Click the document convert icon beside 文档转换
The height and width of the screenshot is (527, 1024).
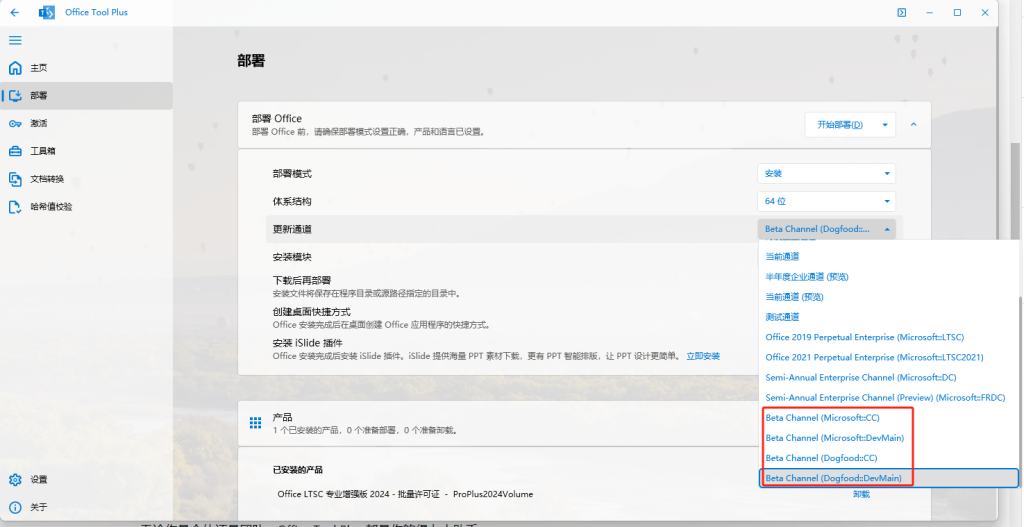tap(15, 179)
